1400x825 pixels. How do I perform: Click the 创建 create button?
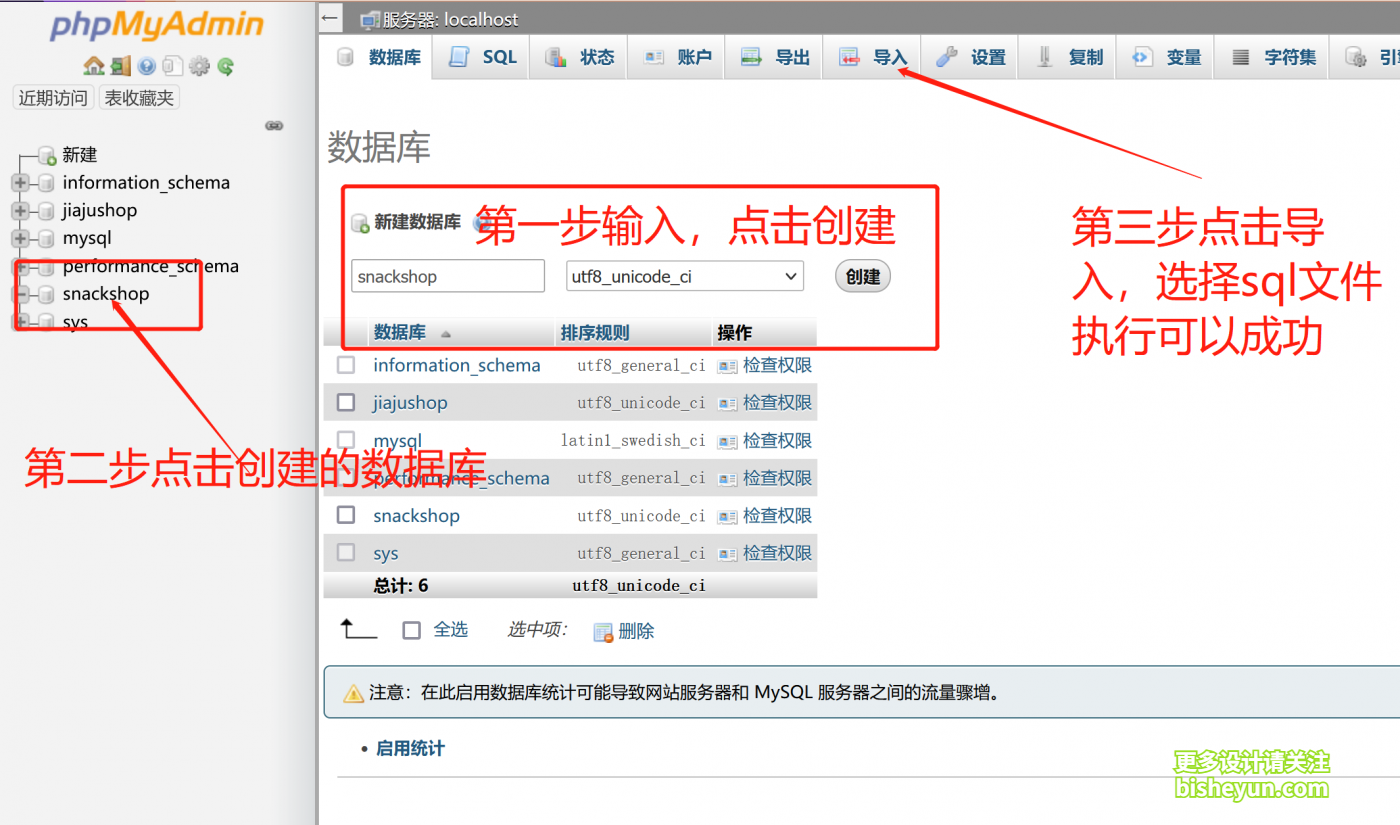point(862,276)
